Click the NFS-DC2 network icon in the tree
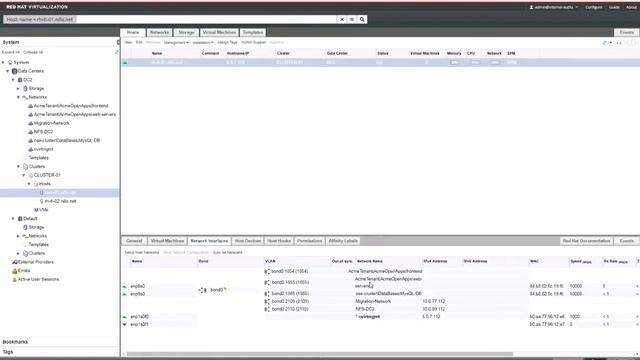The image size is (640, 360). (31, 132)
